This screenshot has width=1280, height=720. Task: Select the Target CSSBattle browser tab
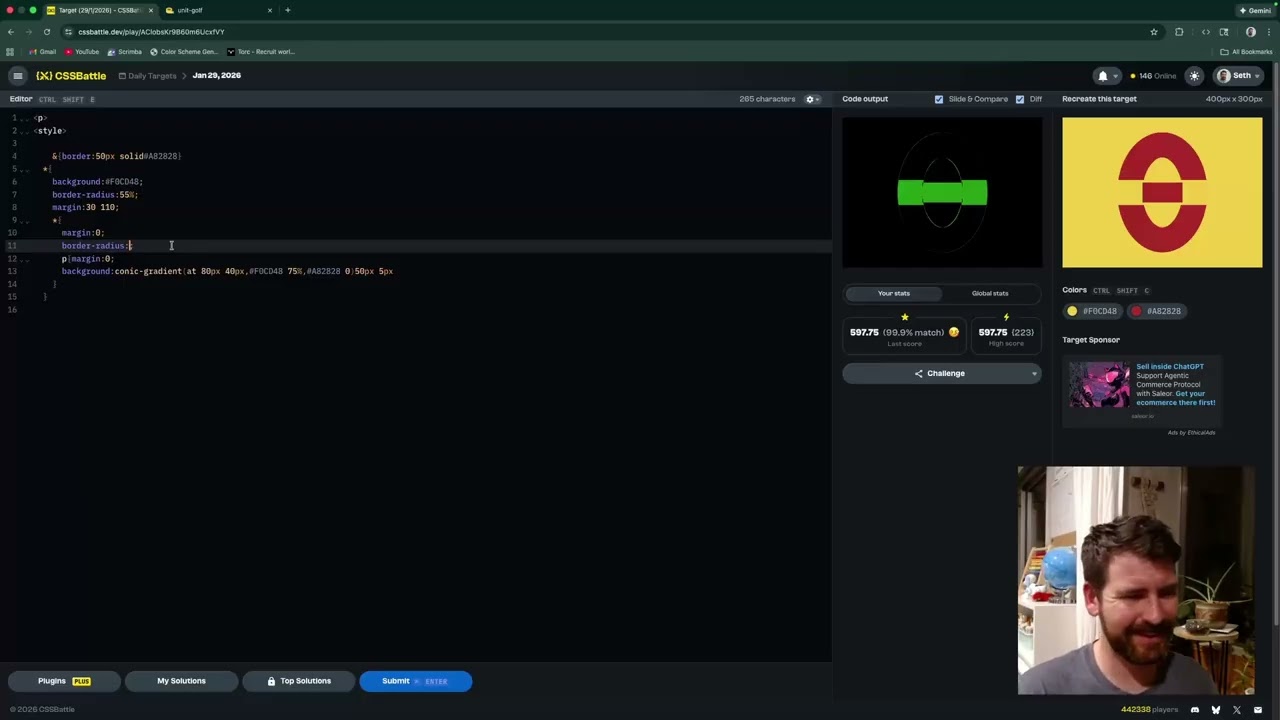tap(99, 10)
